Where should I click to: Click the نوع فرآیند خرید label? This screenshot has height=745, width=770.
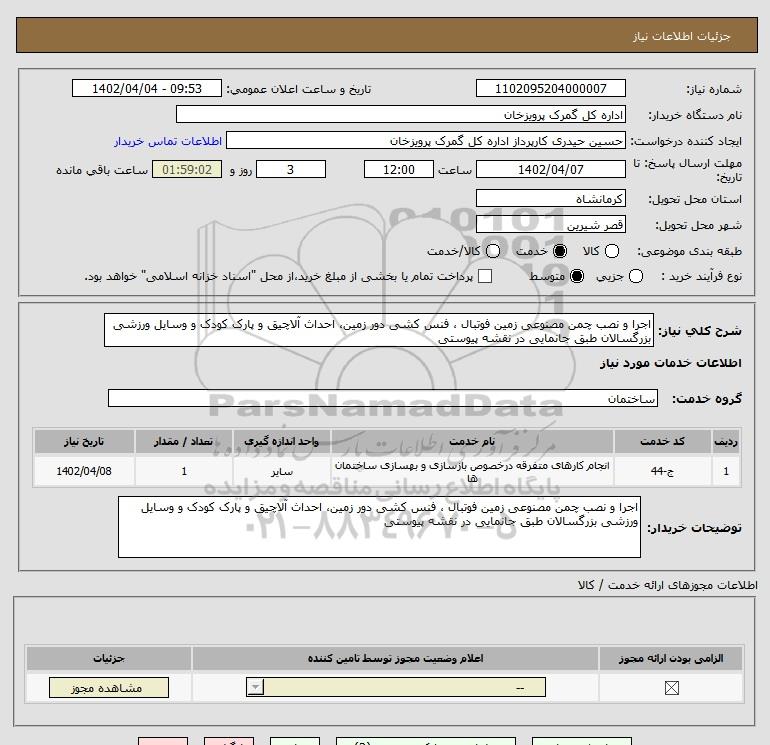(701, 276)
